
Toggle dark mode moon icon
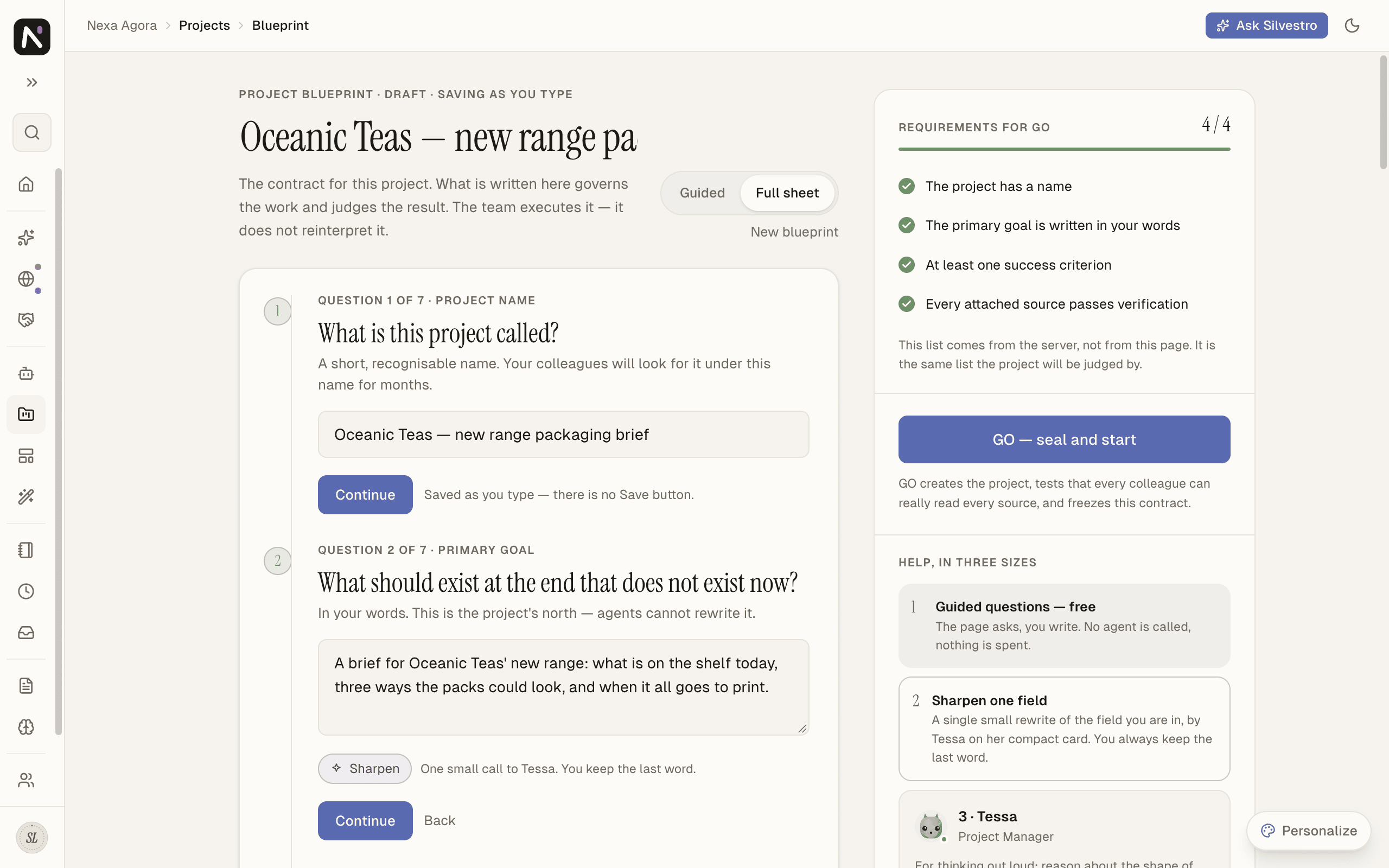point(1352,26)
